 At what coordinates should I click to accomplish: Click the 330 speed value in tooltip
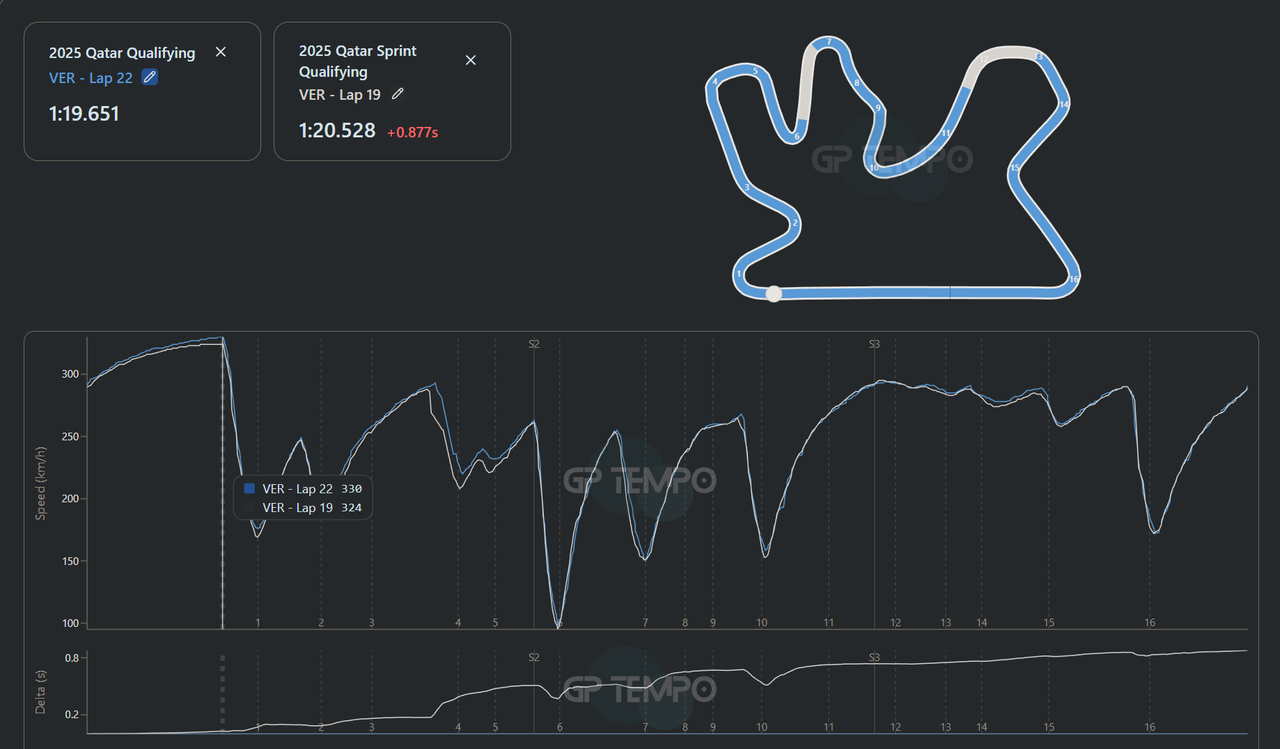pyautogui.click(x=351, y=489)
